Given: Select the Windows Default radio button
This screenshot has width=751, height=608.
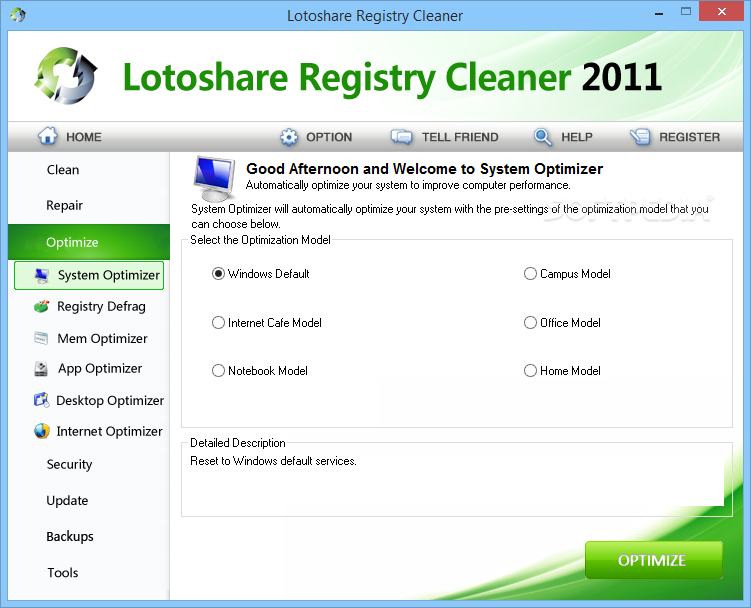Looking at the screenshot, I should click(x=218, y=274).
